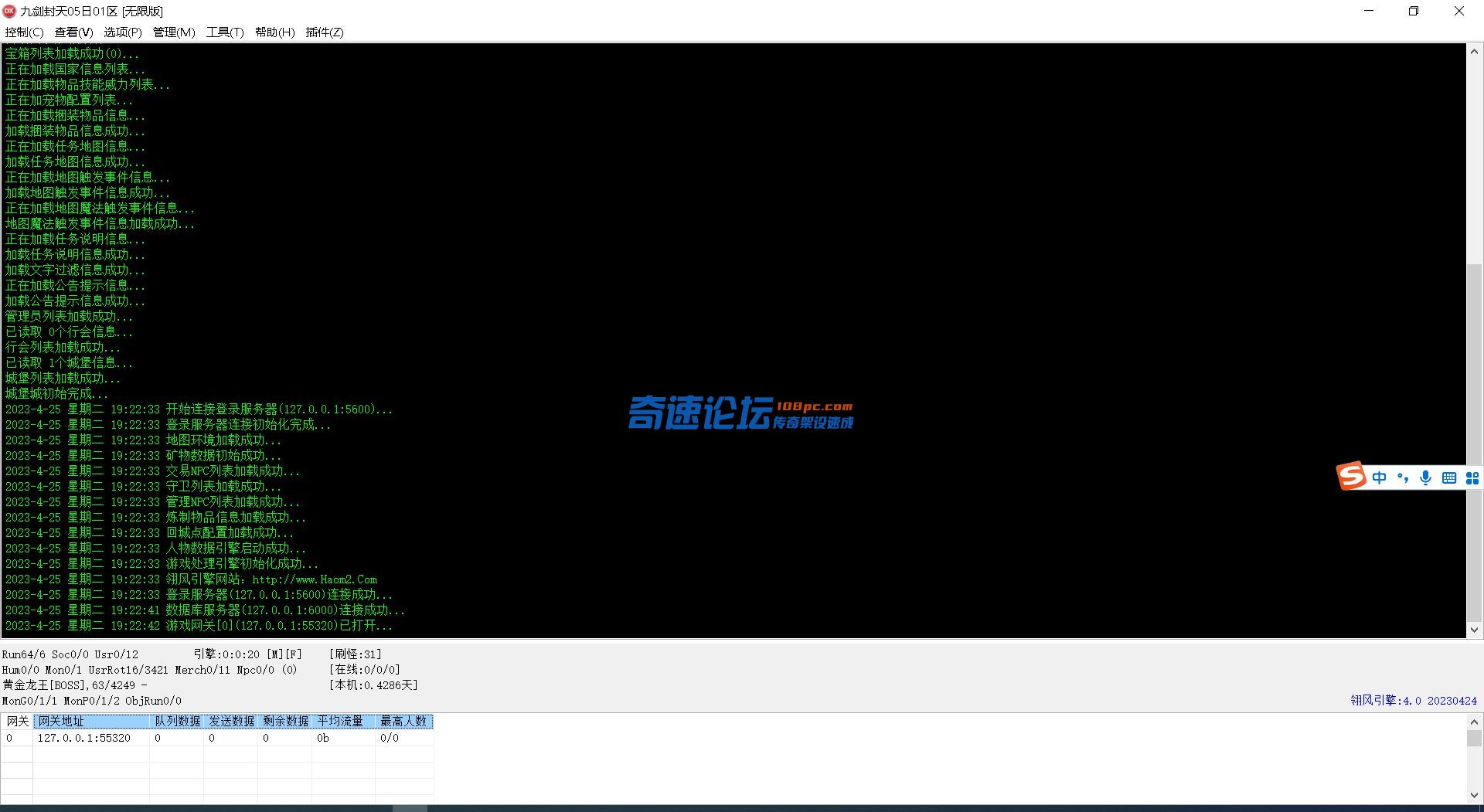Sort by 最高人数 column header
The height and width of the screenshot is (812, 1484).
pos(404,721)
